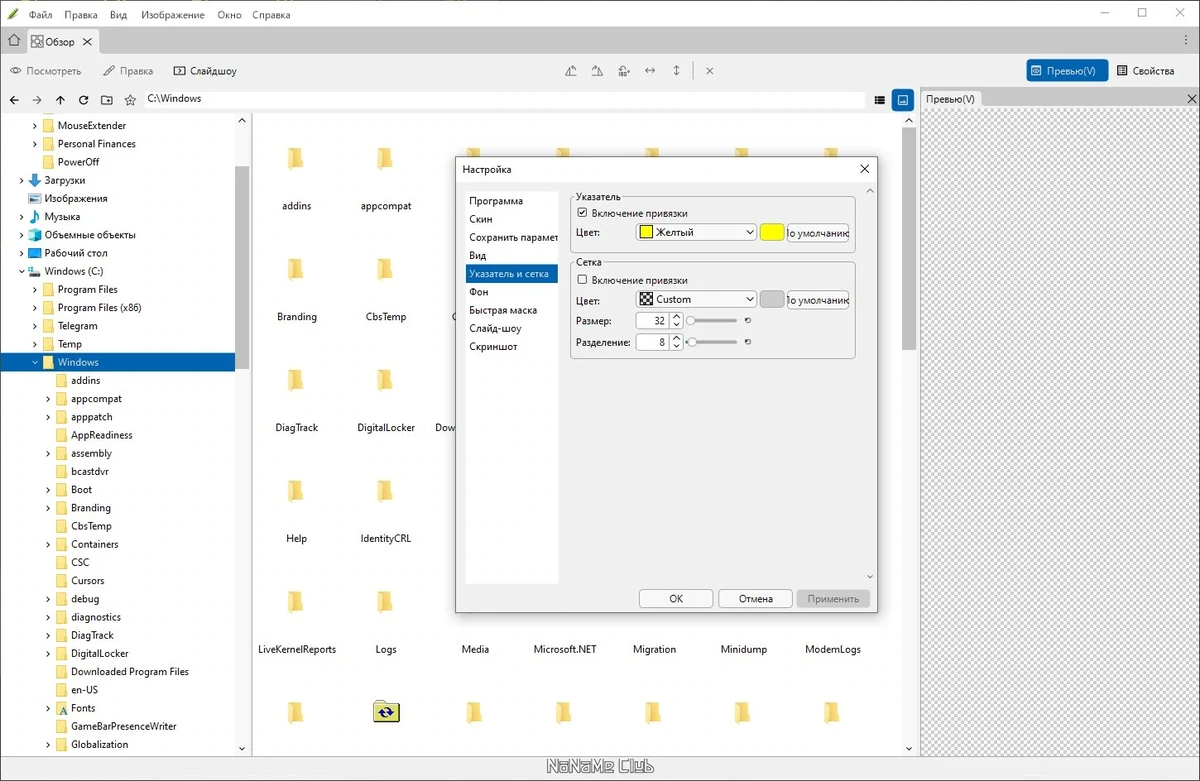The image size is (1200, 781).
Task: Click the delete X icon in toolbar
Action: [x=709, y=71]
